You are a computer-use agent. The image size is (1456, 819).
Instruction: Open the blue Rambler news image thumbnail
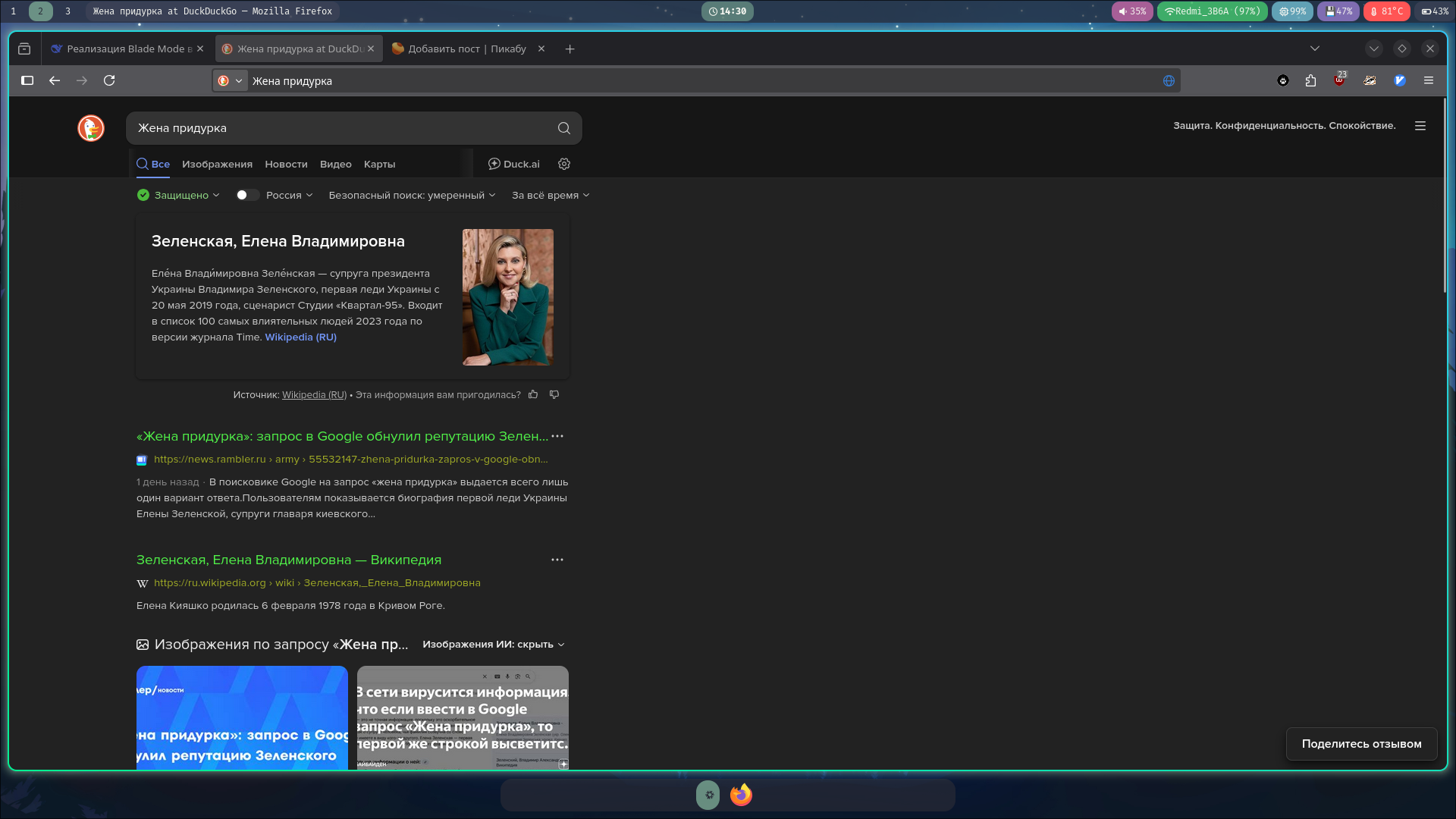(242, 717)
